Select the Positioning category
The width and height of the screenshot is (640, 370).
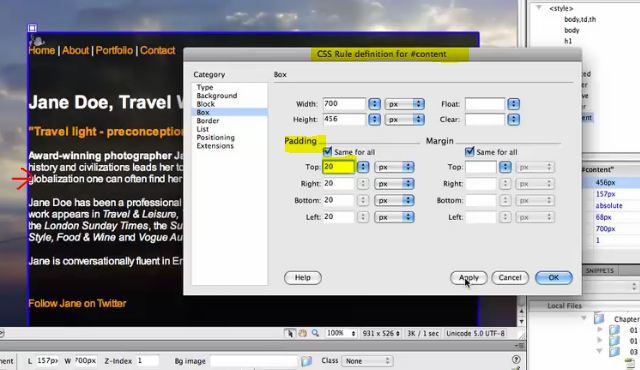pos(216,137)
